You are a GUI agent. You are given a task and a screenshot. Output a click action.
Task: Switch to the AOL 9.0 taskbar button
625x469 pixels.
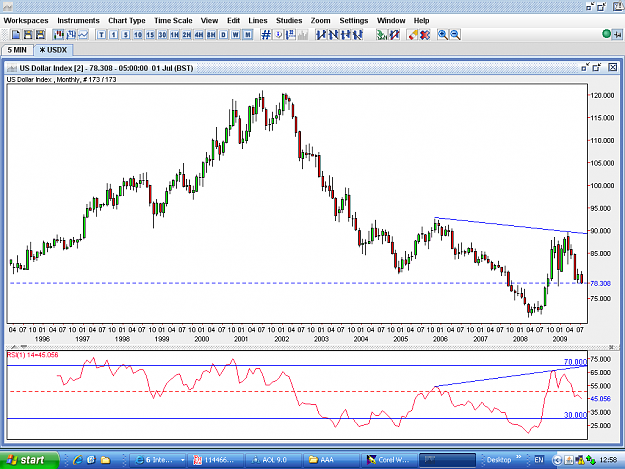click(273, 460)
